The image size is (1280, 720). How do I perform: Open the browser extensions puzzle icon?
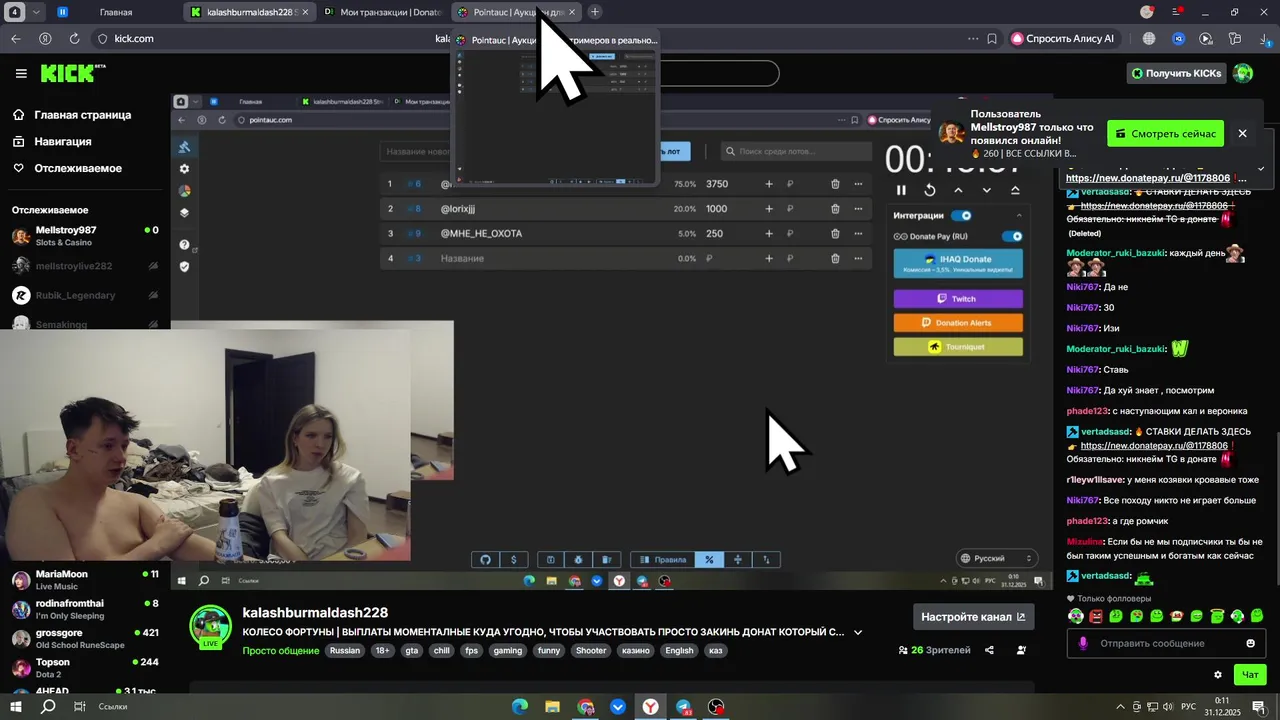[x=1235, y=38]
